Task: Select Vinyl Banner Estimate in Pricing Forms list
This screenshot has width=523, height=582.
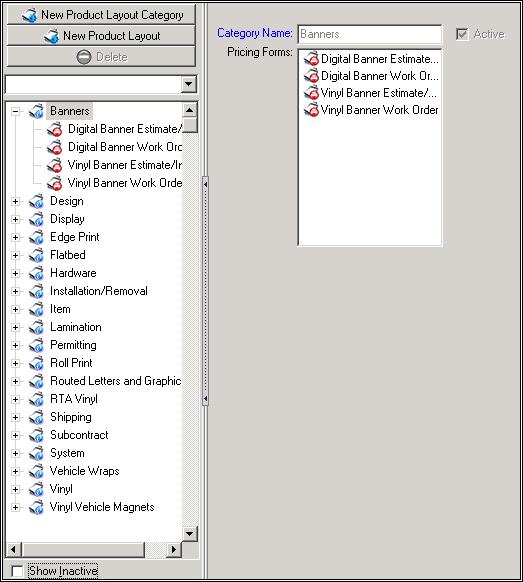Action: [x=370, y=93]
